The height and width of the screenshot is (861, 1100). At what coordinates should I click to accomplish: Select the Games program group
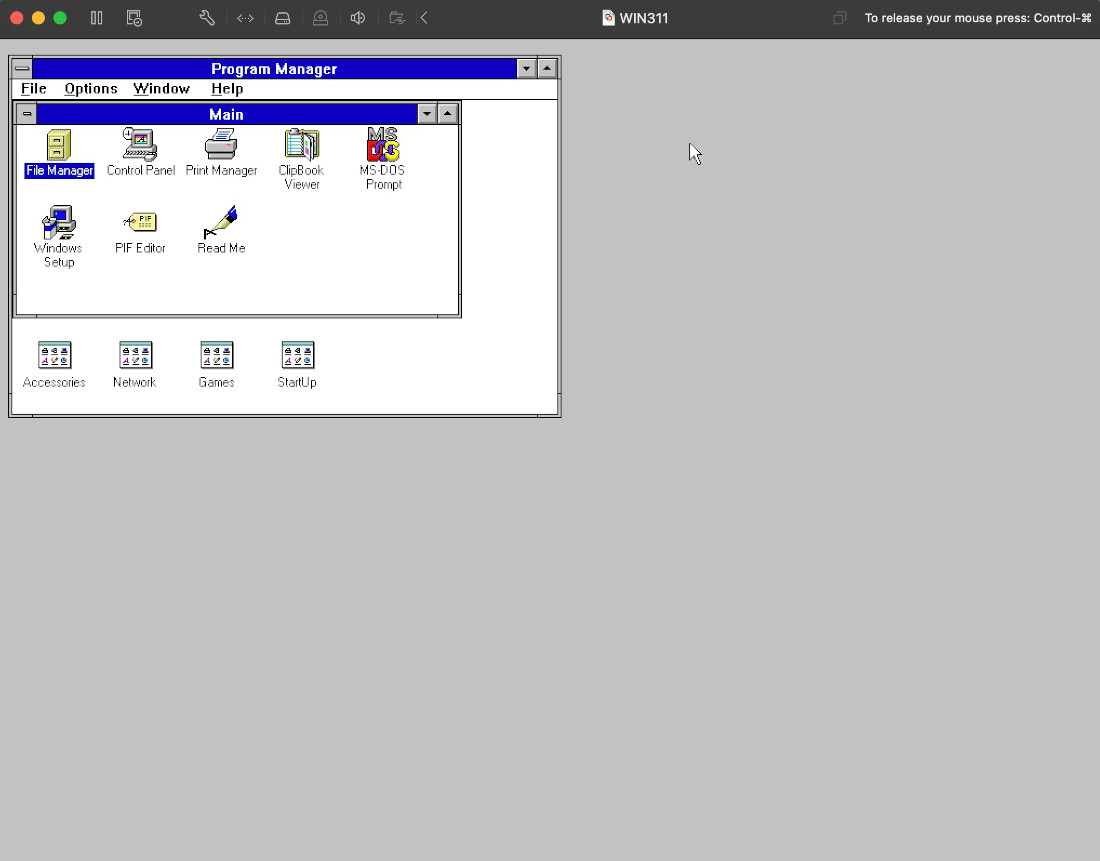[x=216, y=356]
